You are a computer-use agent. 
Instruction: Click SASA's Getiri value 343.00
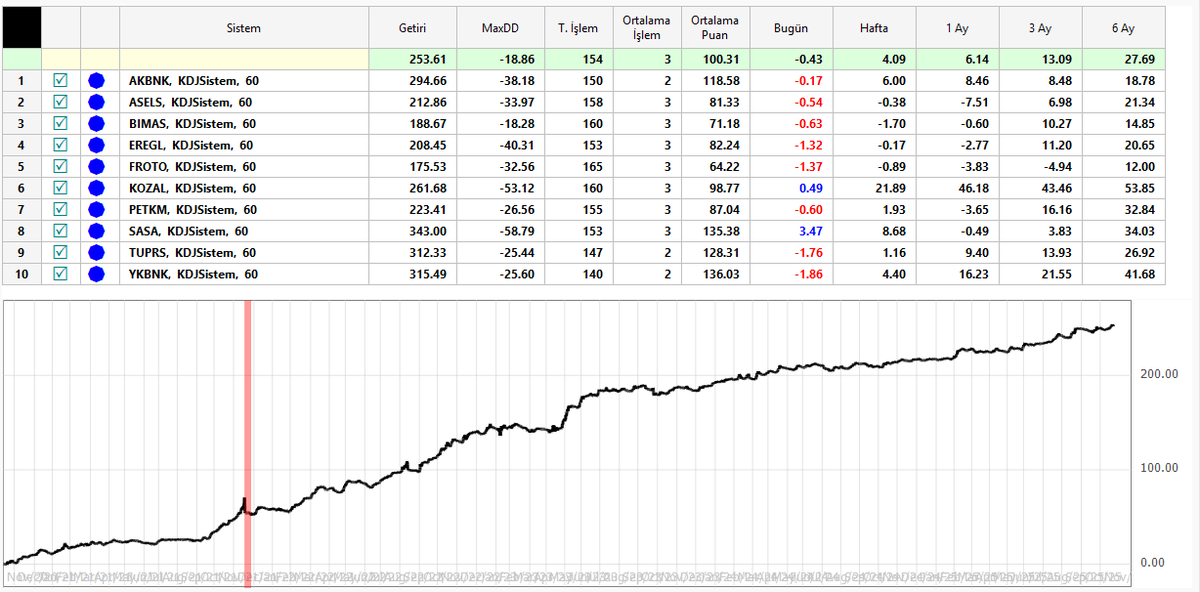(427, 231)
